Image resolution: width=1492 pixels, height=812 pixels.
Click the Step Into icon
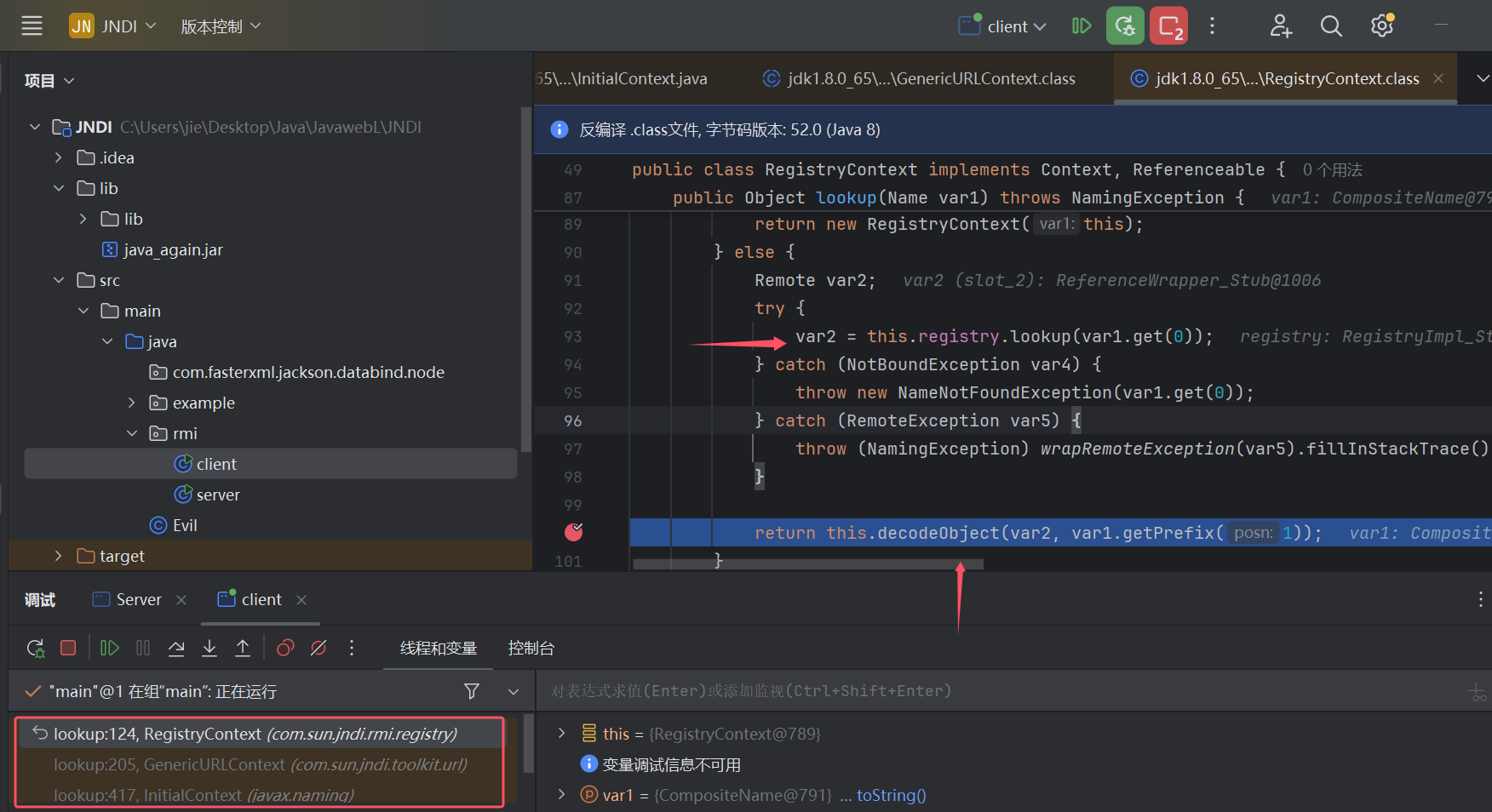point(209,649)
